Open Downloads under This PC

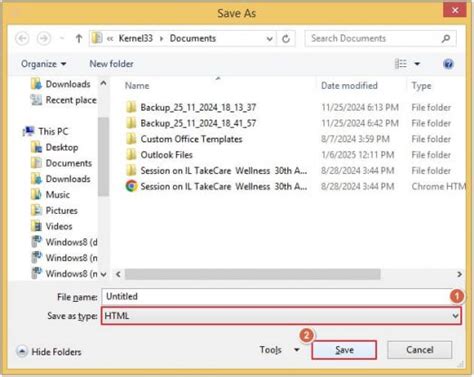point(61,179)
